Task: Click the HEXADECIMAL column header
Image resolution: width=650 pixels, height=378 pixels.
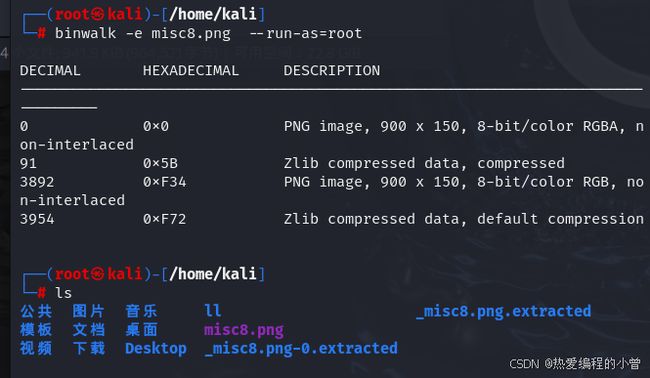Action: point(191,70)
